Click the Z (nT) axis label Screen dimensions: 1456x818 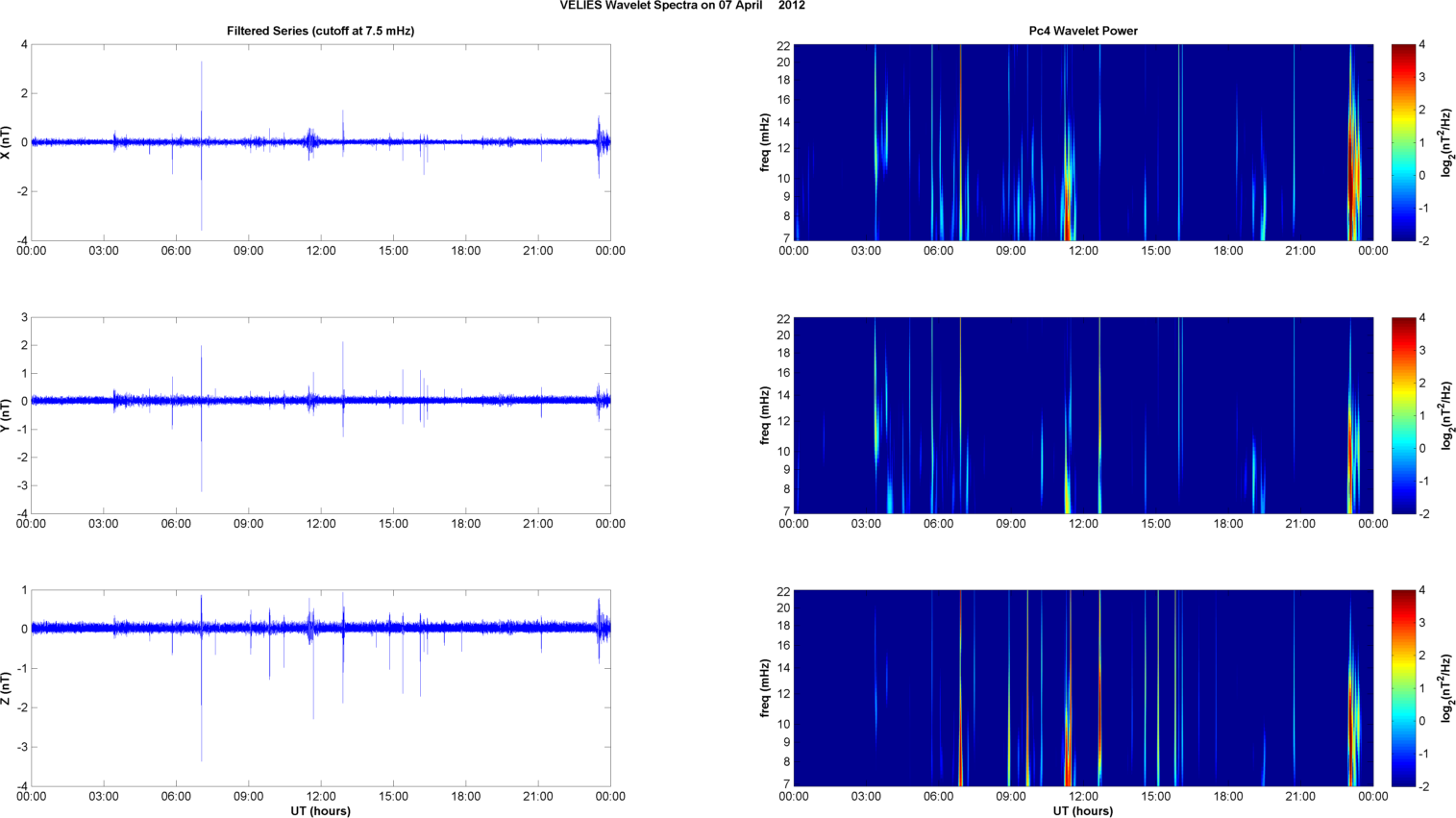7,688
